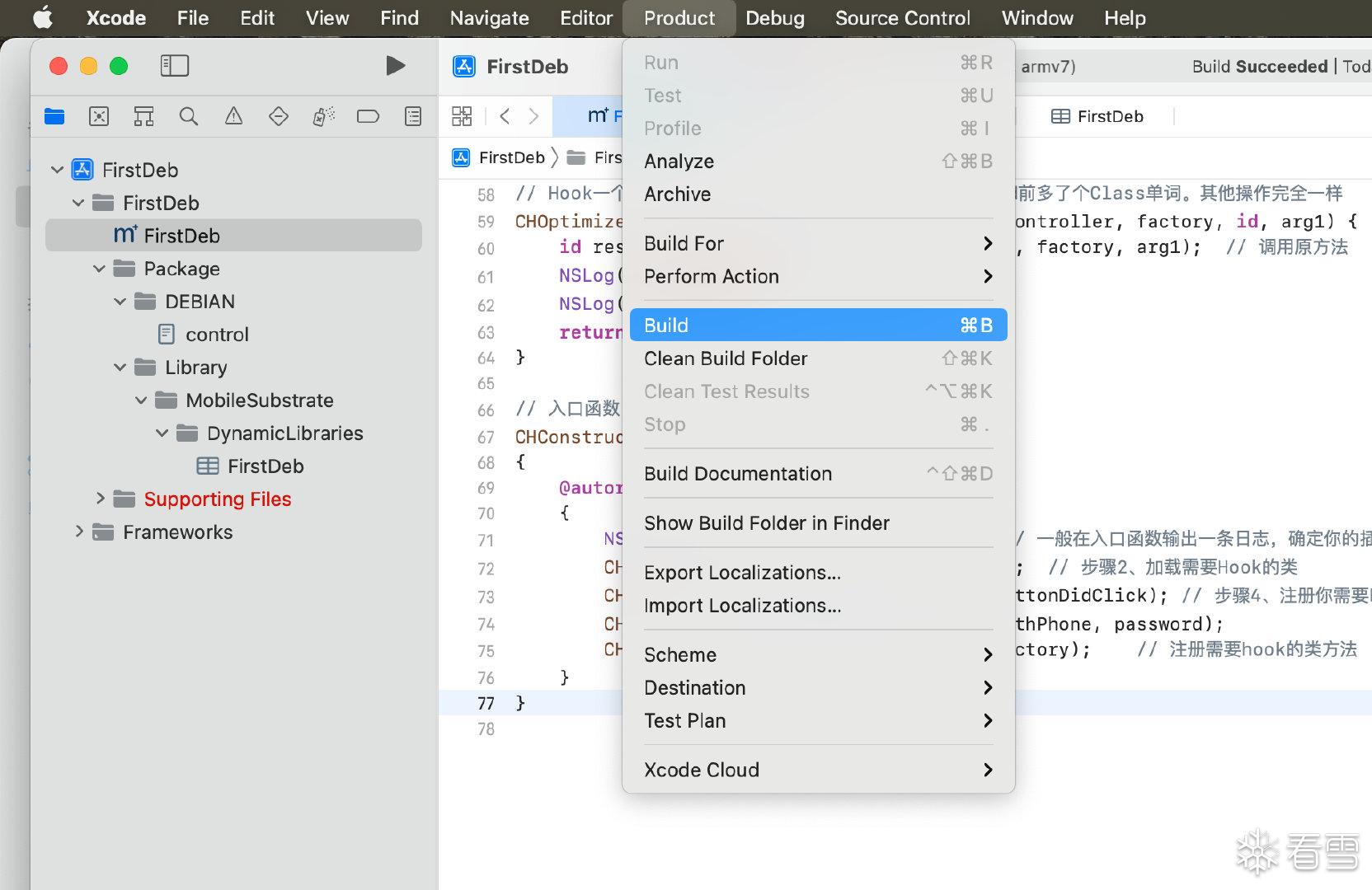Open the Debug navigator
The width and height of the screenshot is (1372, 890).
click(323, 116)
